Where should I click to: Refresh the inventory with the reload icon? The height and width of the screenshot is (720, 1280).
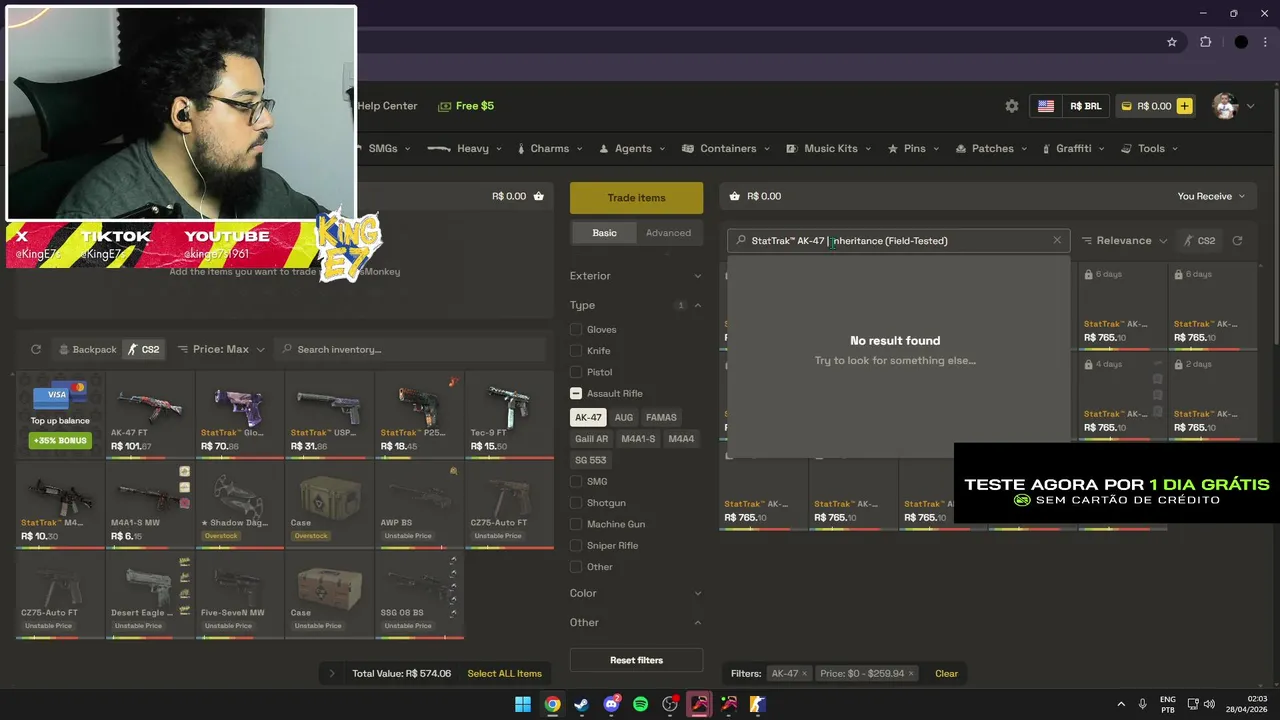point(36,349)
